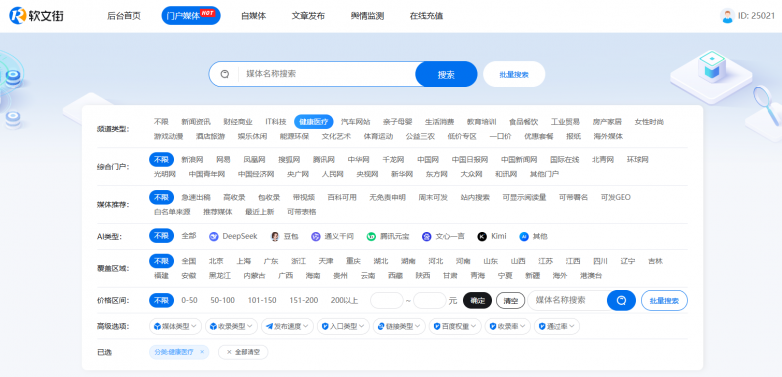Screen dimensions: 782x377
Task: Choose 港澳台 coverage region
Action: 591,276
